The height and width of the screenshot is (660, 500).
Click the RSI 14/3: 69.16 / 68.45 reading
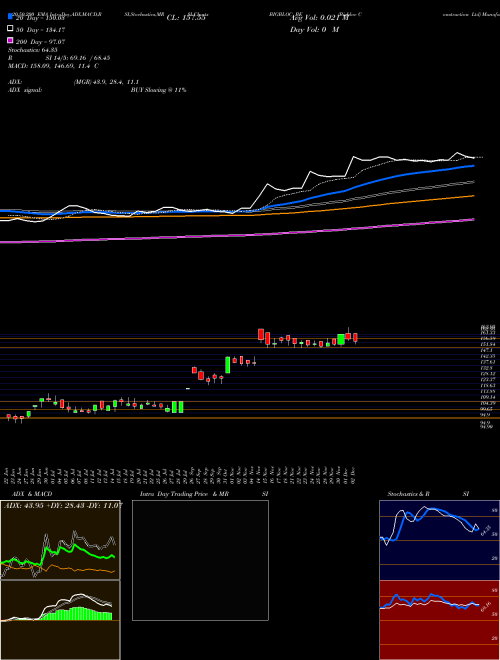59,58
